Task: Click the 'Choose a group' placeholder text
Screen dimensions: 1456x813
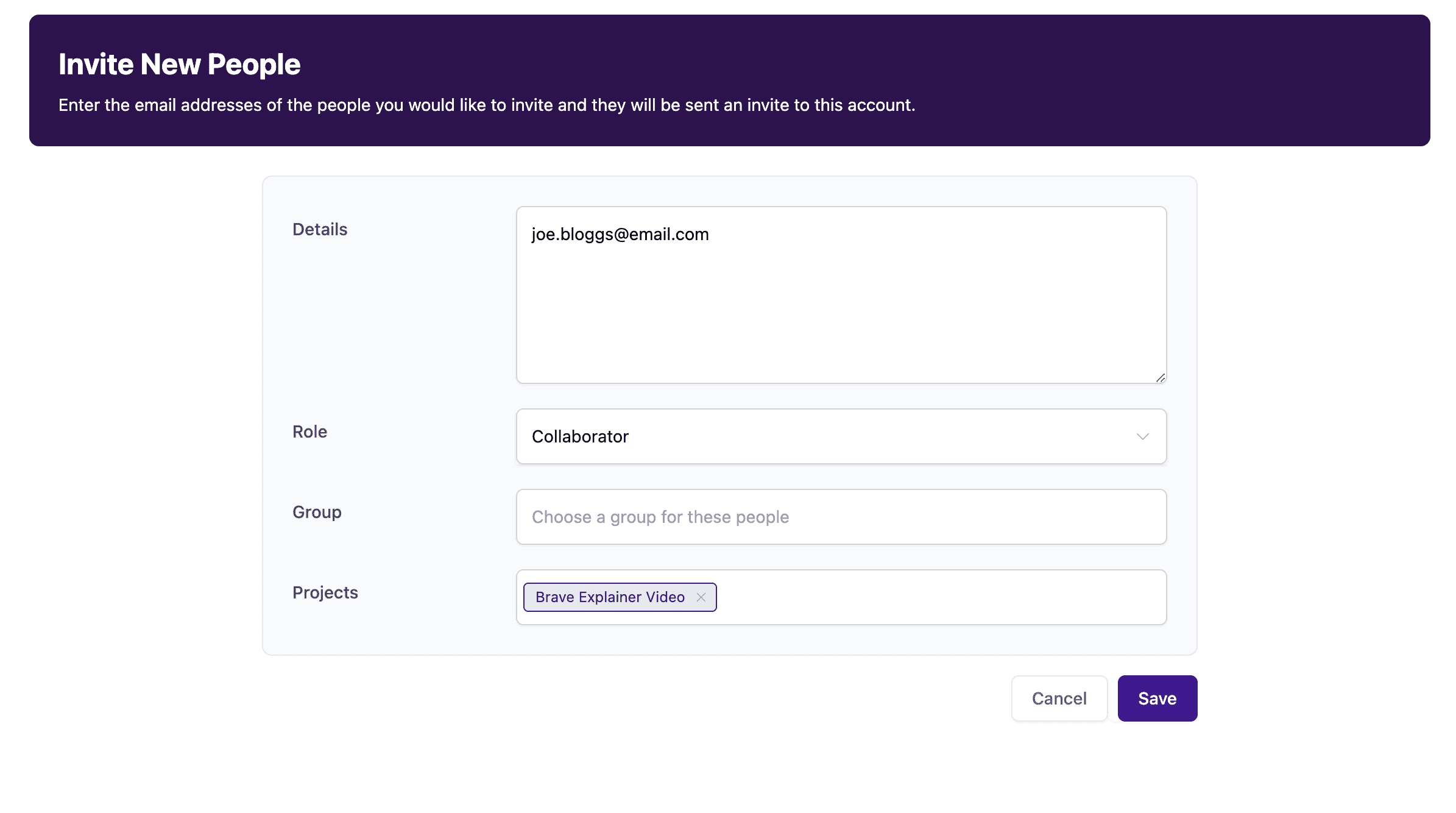Action: (660, 517)
